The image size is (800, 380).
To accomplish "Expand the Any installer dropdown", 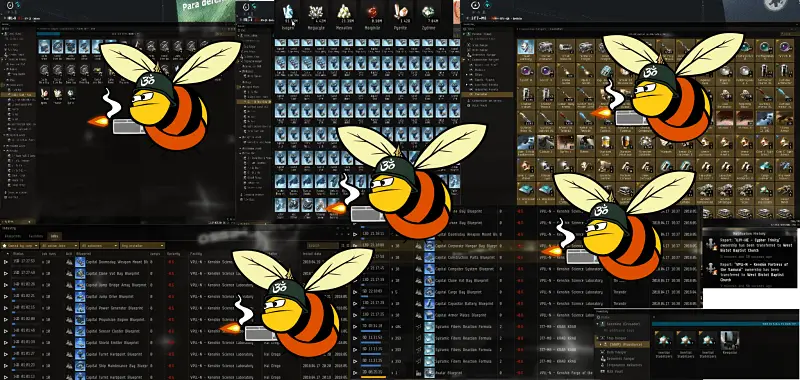I will [142, 246].
